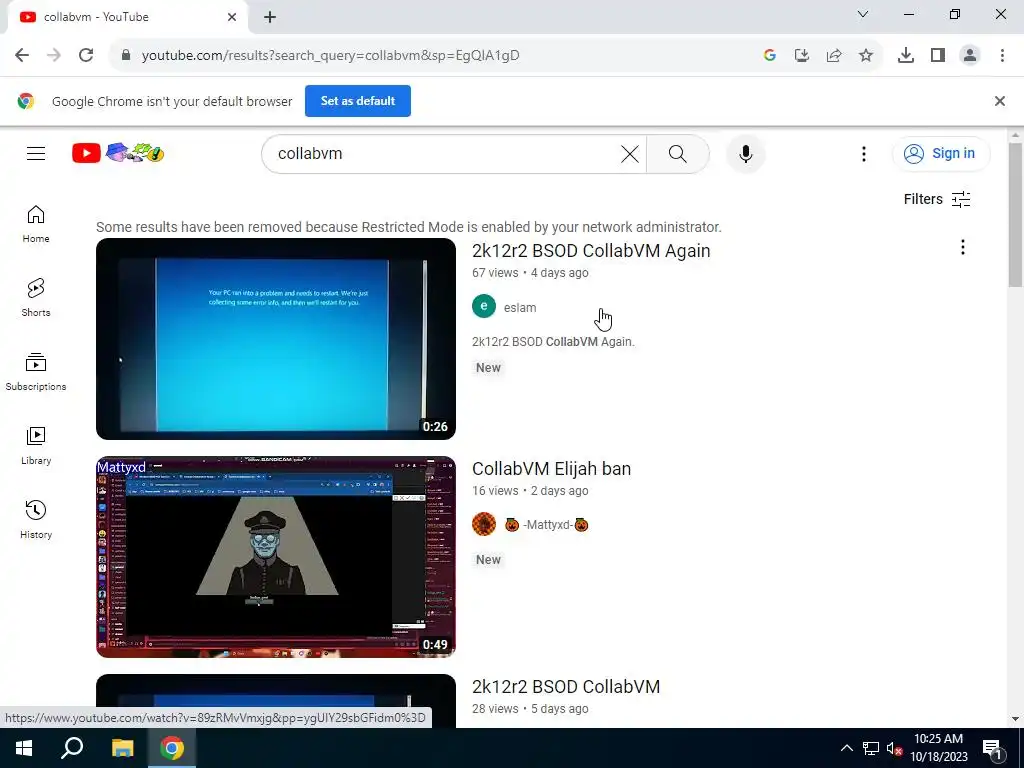Share this page icon in the address bar
1024x768 pixels.
click(x=834, y=56)
